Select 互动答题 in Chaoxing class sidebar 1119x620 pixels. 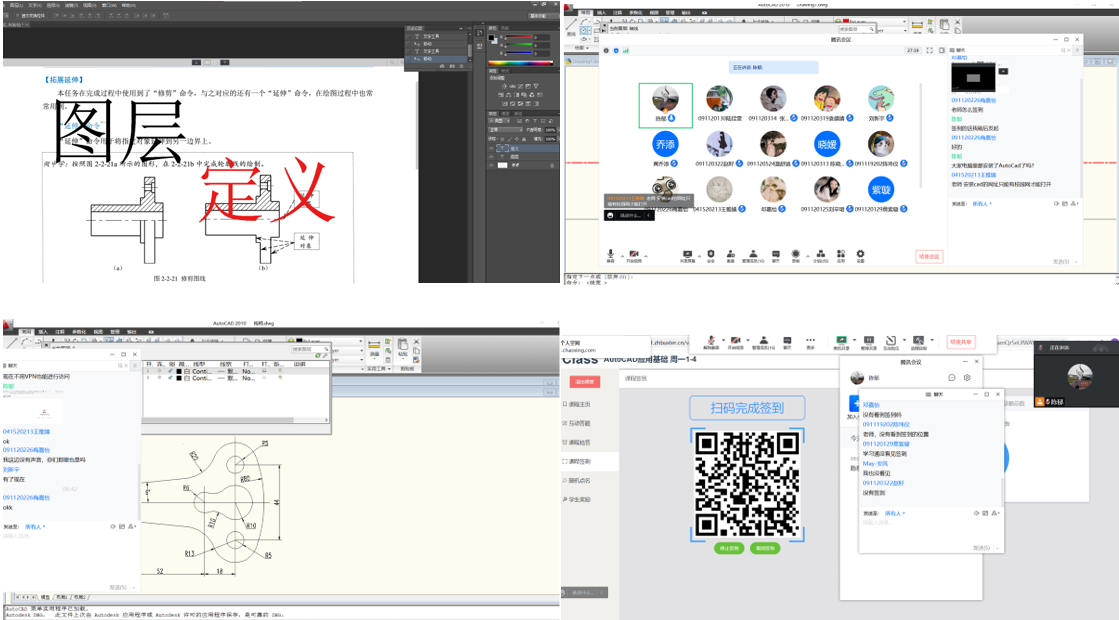tap(579, 423)
